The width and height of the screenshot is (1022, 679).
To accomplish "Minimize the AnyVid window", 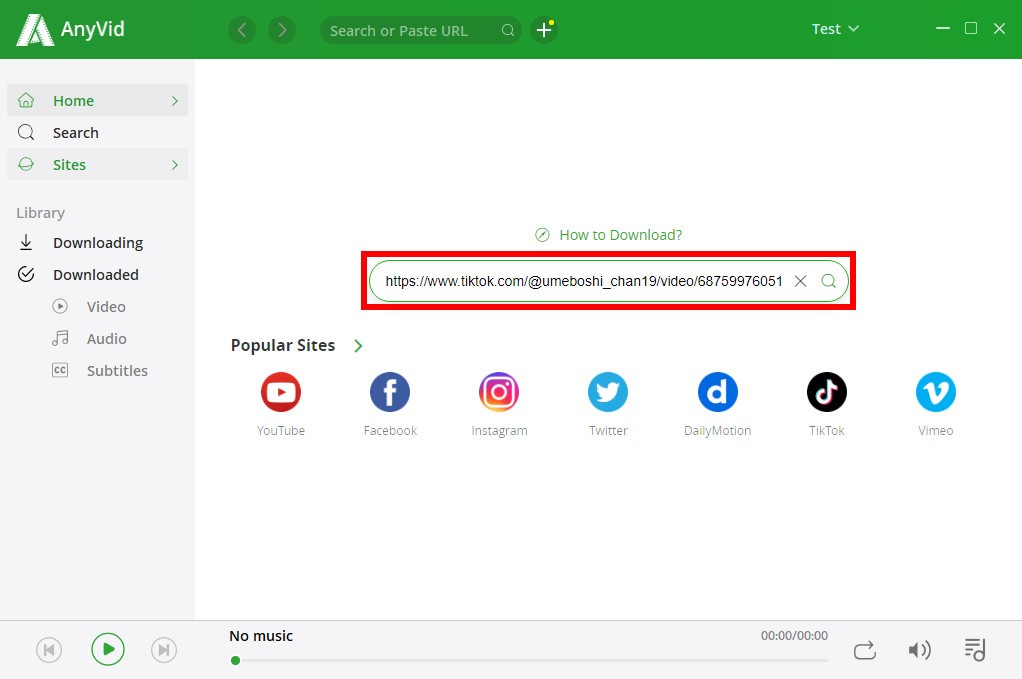I will [942, 28].
